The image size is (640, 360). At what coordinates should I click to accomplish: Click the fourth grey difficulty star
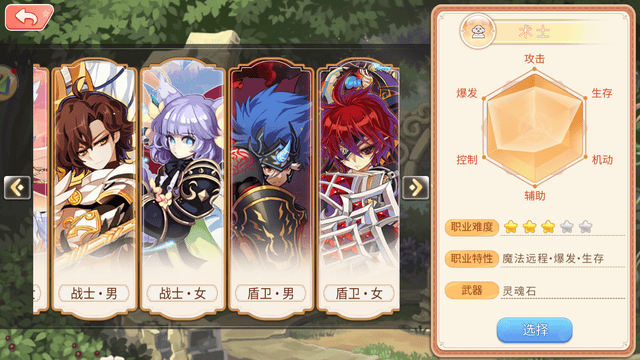point(567,227)
